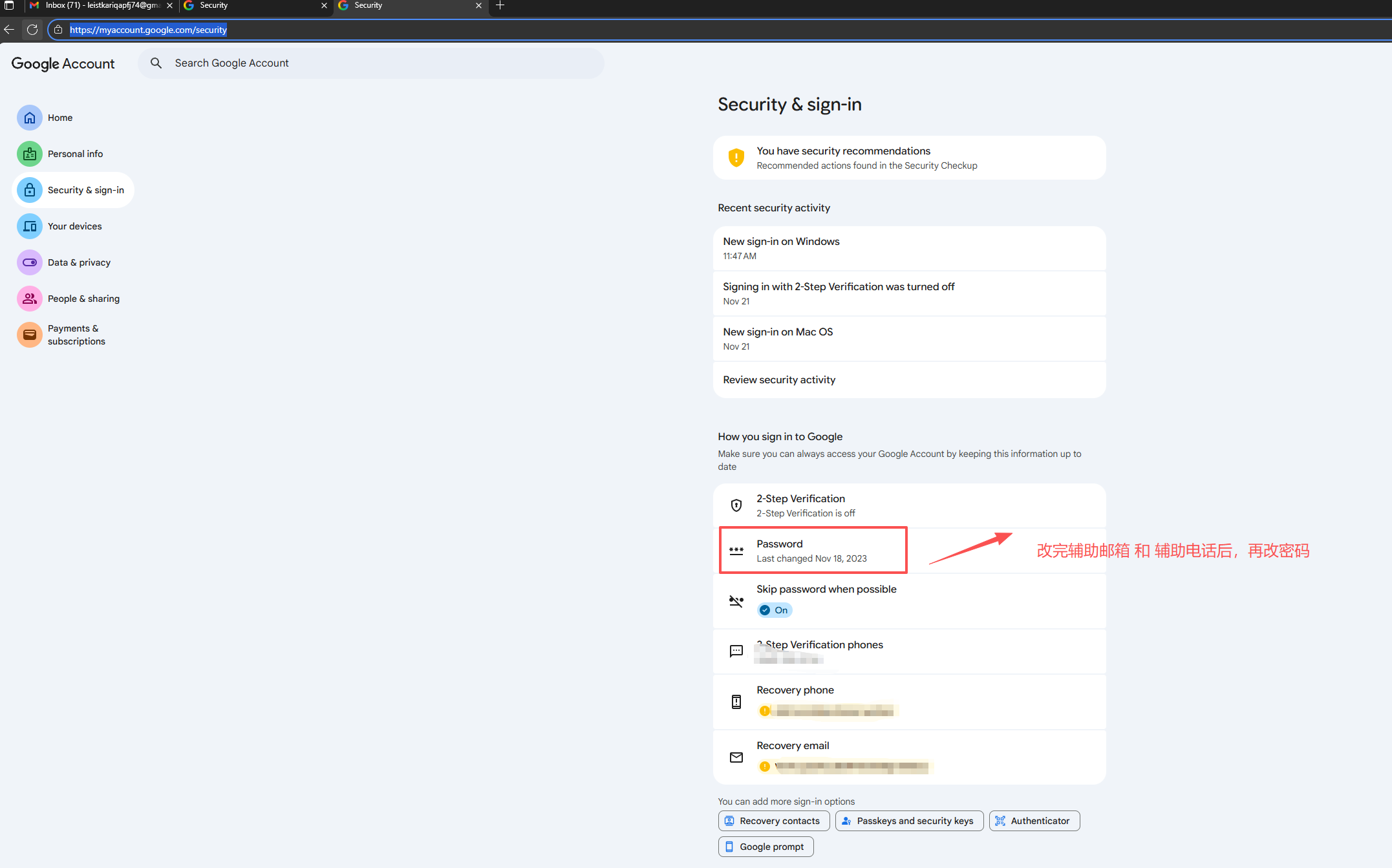This screenshot has width=1392, height=868.
Task: Add Passkeys and security keys option
Action: (908, 821)
